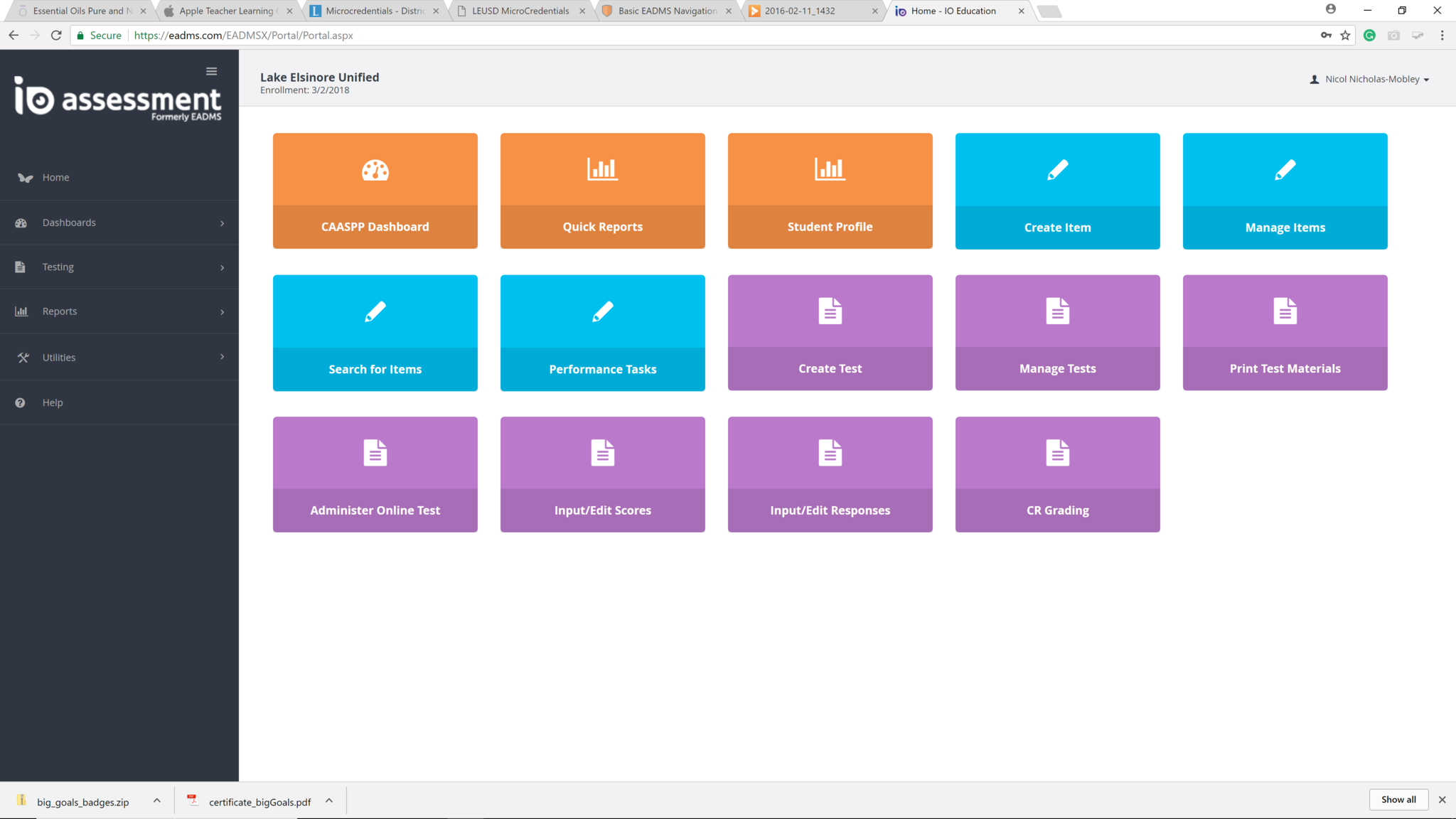Click the browser address bar URL

243,36
